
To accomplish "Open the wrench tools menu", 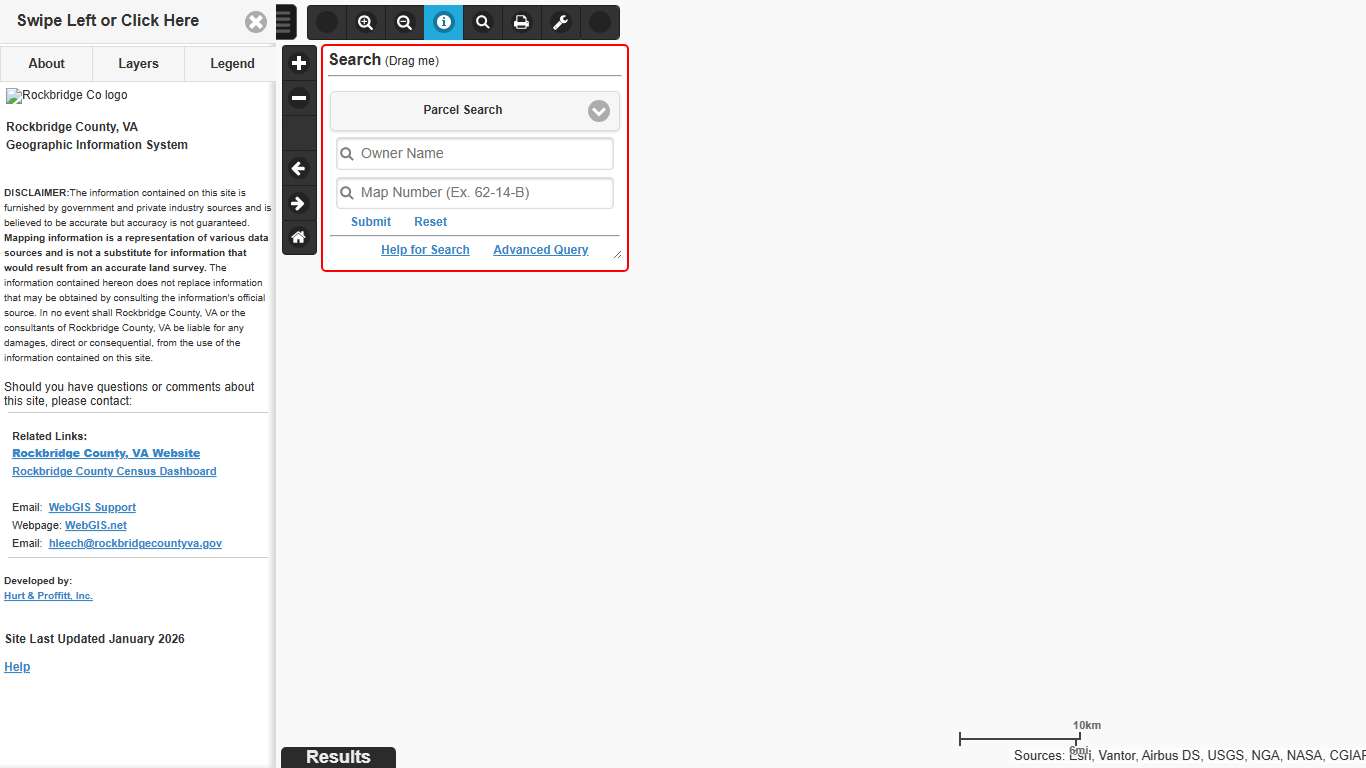I will [560, 22].
